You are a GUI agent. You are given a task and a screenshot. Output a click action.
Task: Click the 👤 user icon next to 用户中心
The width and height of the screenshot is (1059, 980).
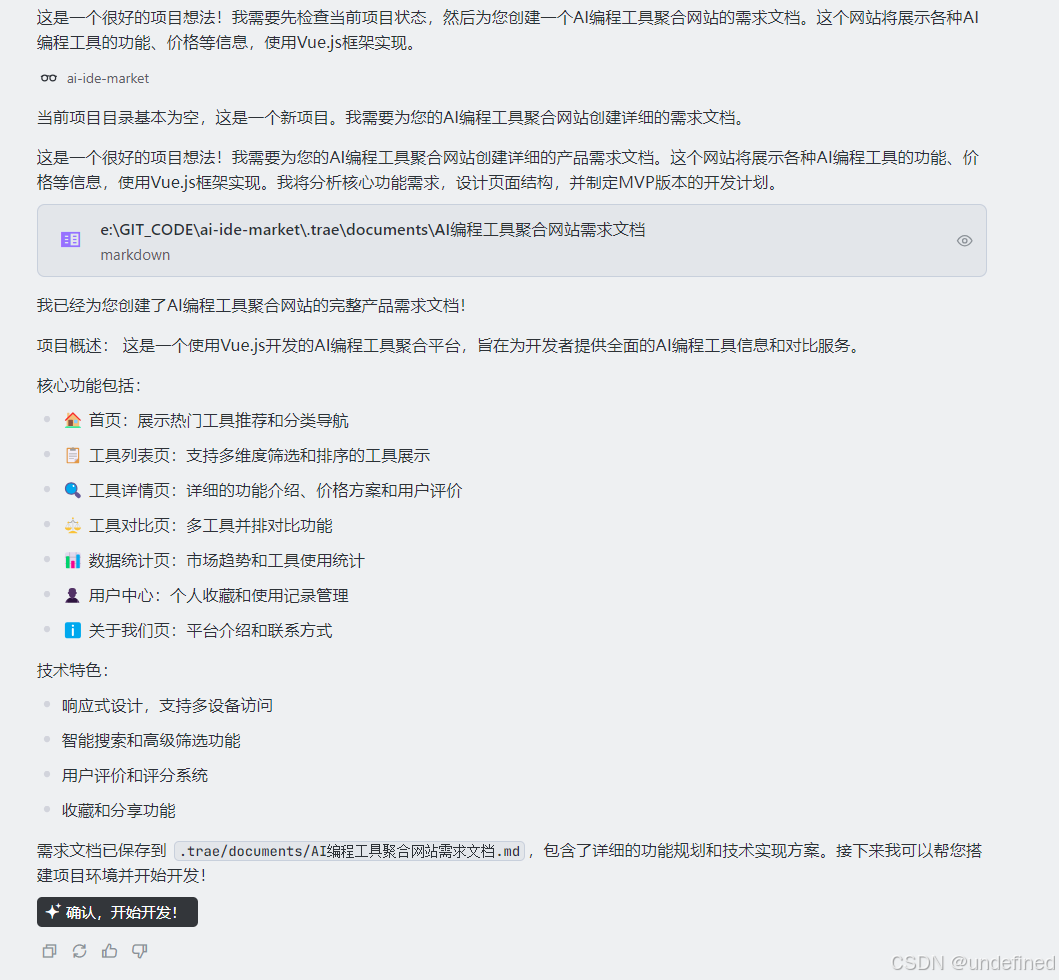pos(72,595)
